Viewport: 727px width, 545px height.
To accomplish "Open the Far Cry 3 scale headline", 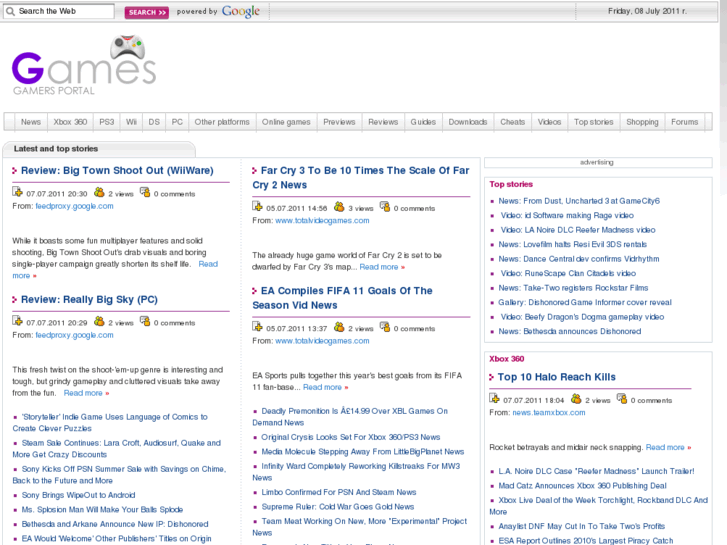I will point(361,178).
